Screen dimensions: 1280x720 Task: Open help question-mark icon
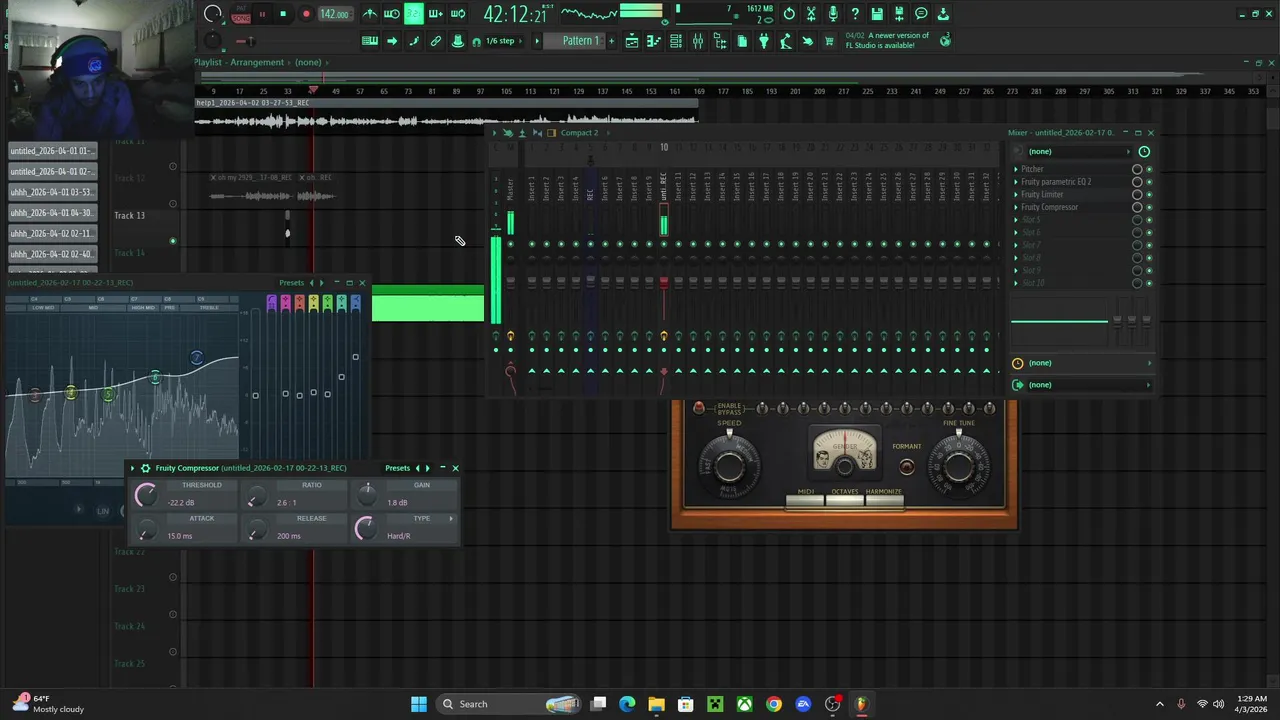tap(855, 14)
